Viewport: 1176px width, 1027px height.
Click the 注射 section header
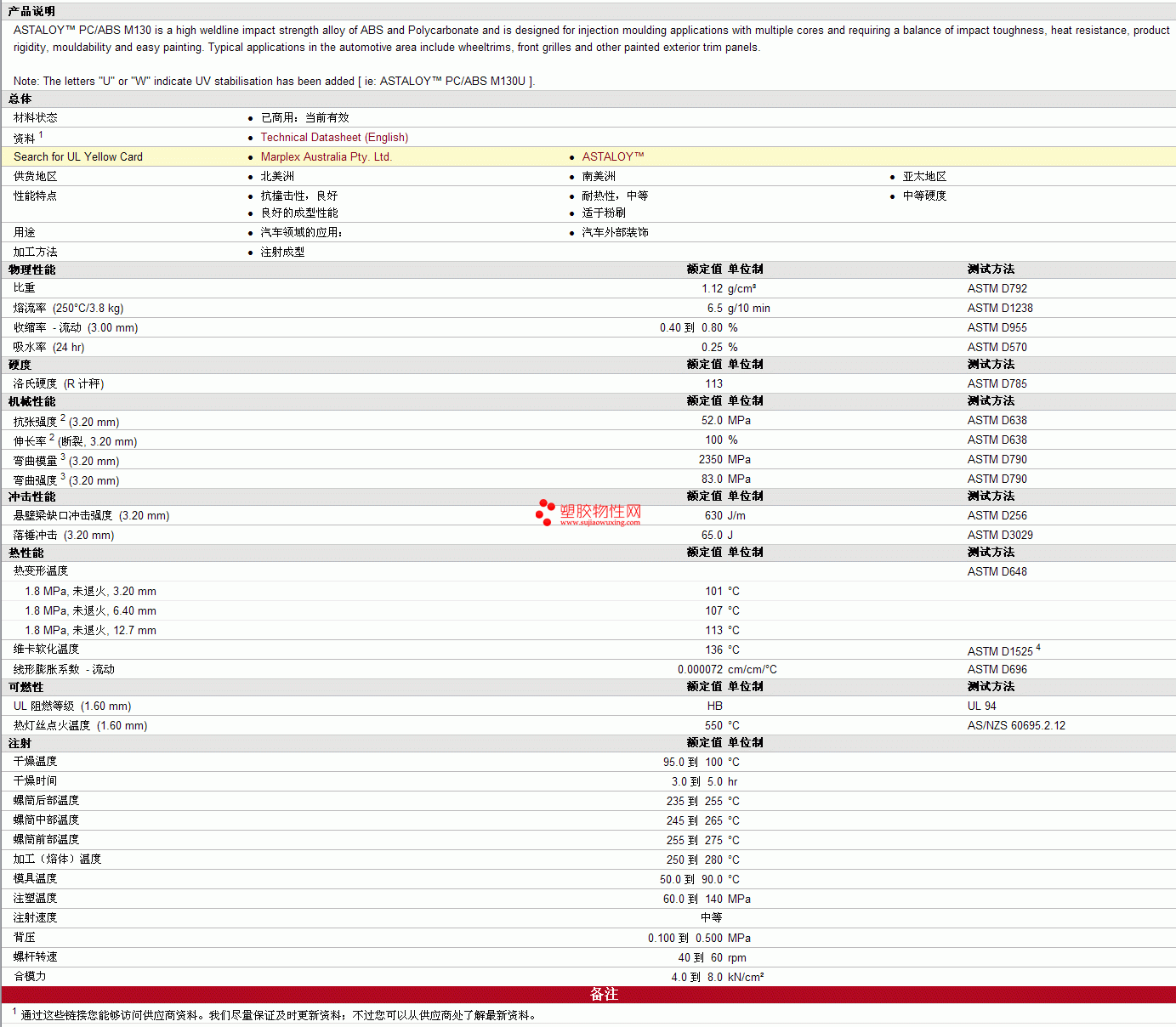(20, 743)
